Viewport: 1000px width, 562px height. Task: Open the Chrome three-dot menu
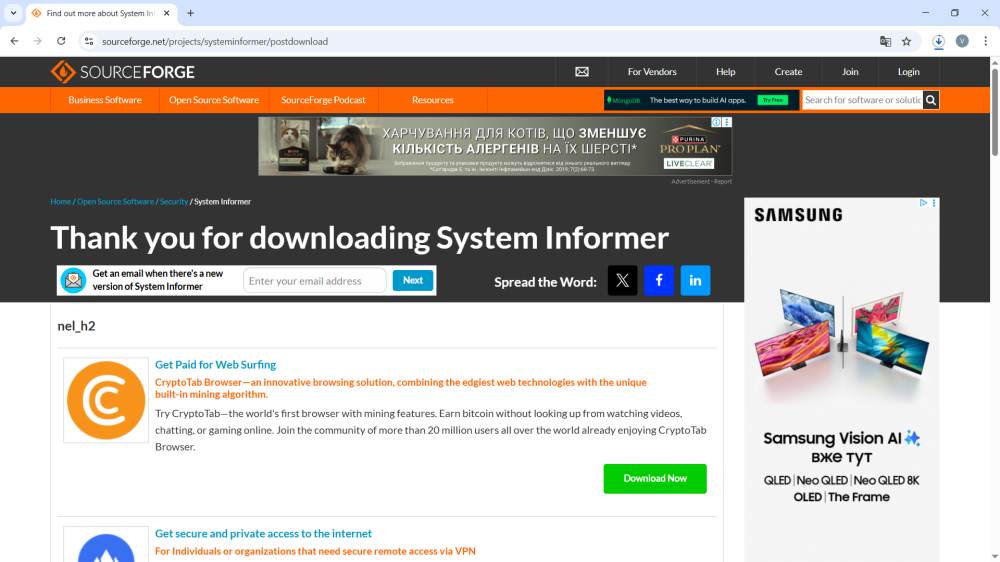tap(985, 41)
